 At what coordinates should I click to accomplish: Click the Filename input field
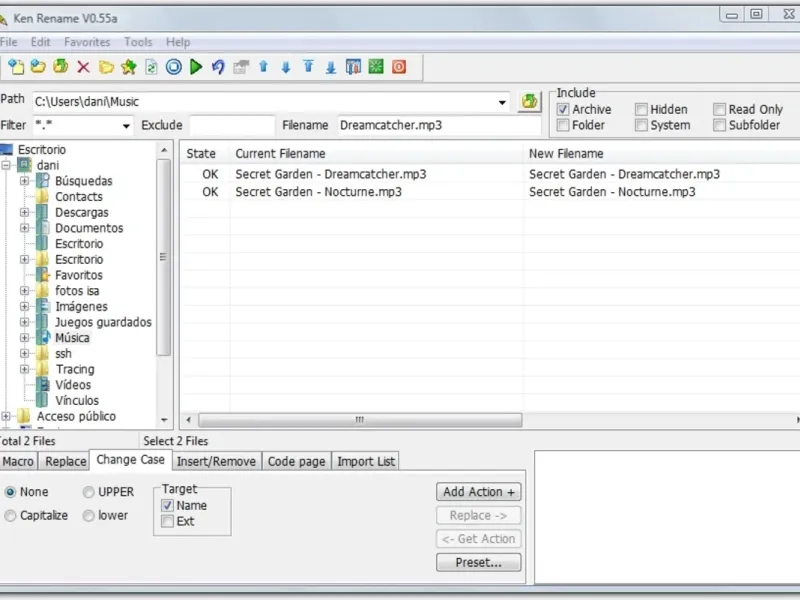[x=439, y=126]
